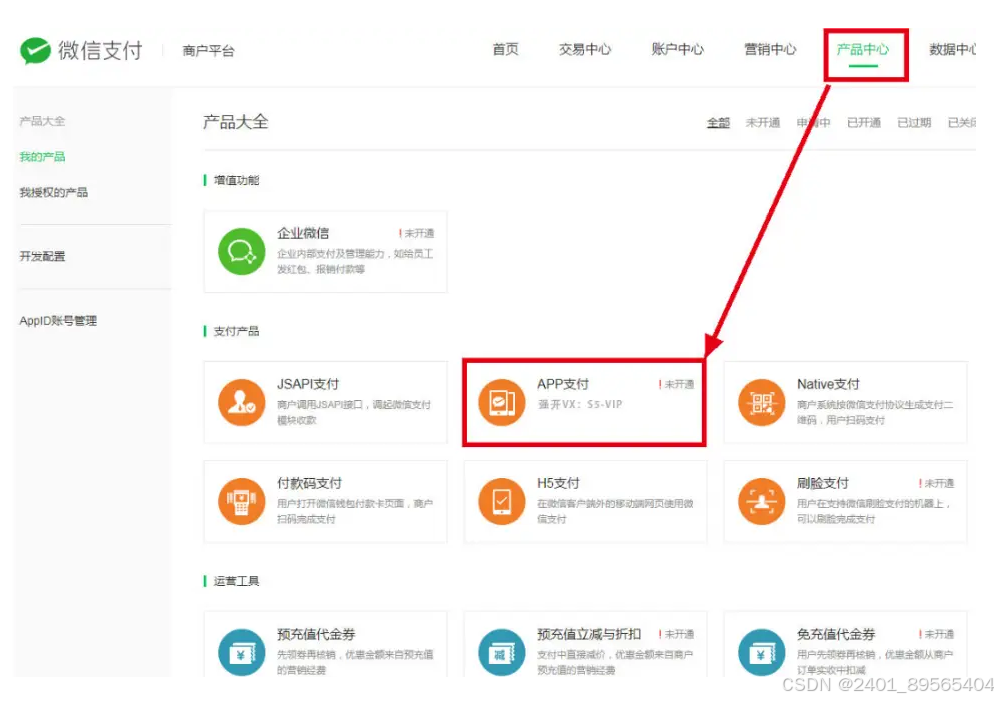Click the APP支付 orange phone icon
The height and width of the screenshot is (702, 998).
502,402
